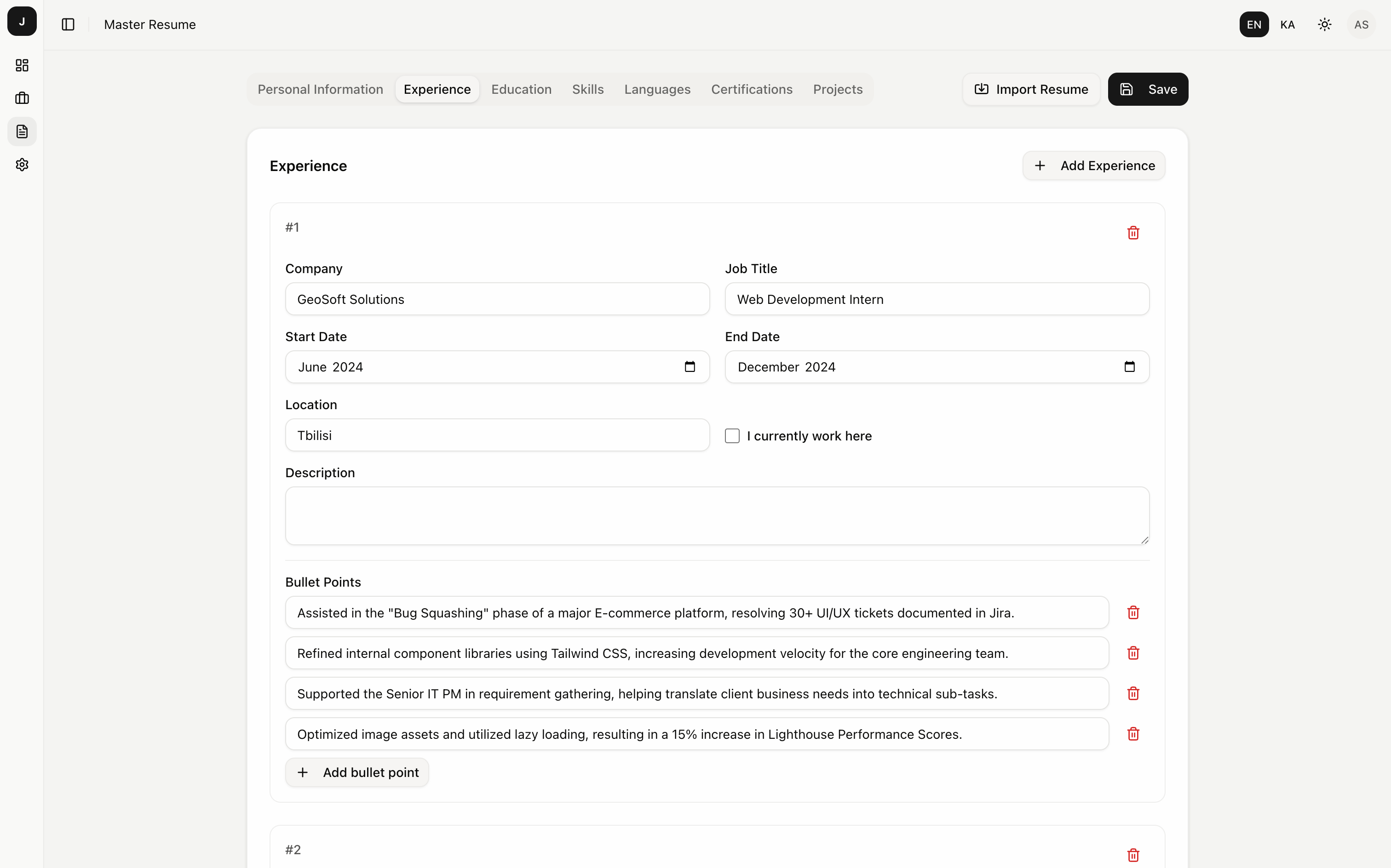Open the settings gear icon in sidebar
The height and width of the screenshot is (868, 1391).
(x=22, y=165)
